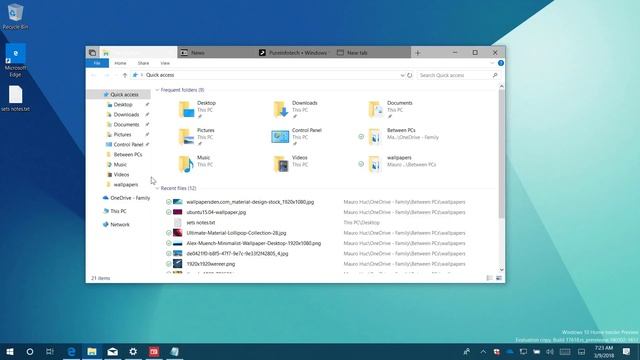This screenshot has height=360, width=640.
Task: Select Music in navigation pane
Action: [119, 164]
